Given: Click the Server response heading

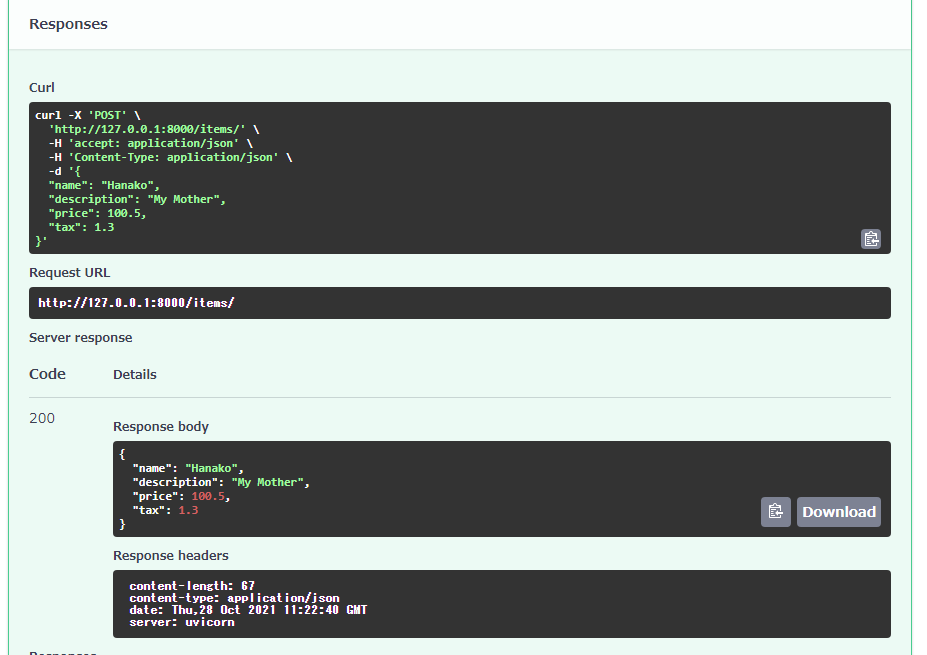Looking at the screenshot, I should point(80,337).
